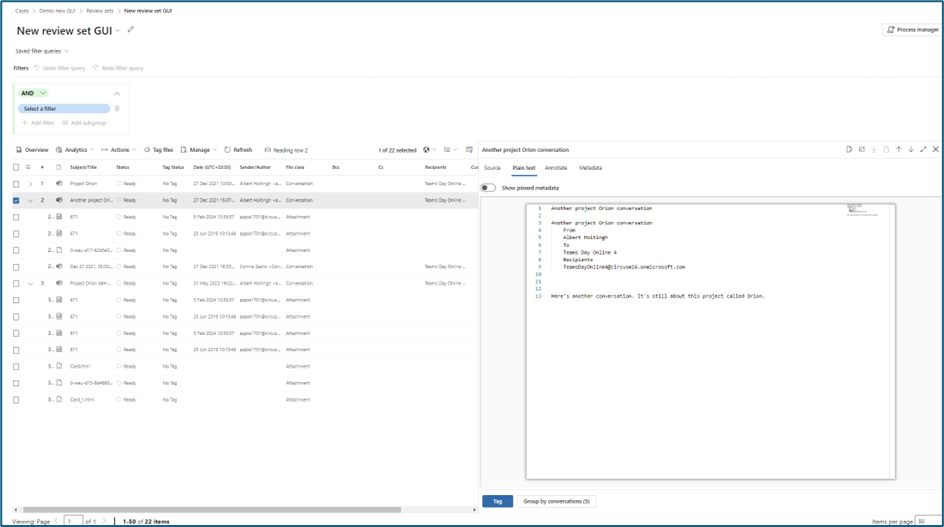
Task: Delete the filter using the trash icon
Action: (x=117, y=109)
